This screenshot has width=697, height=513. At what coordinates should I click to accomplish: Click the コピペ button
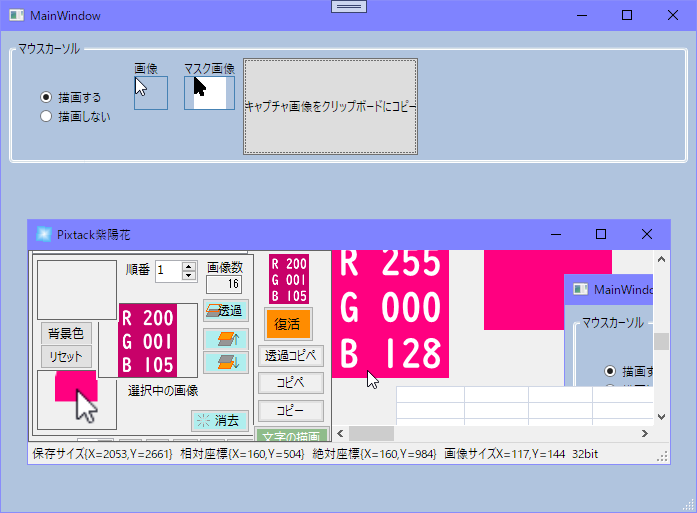291,383
